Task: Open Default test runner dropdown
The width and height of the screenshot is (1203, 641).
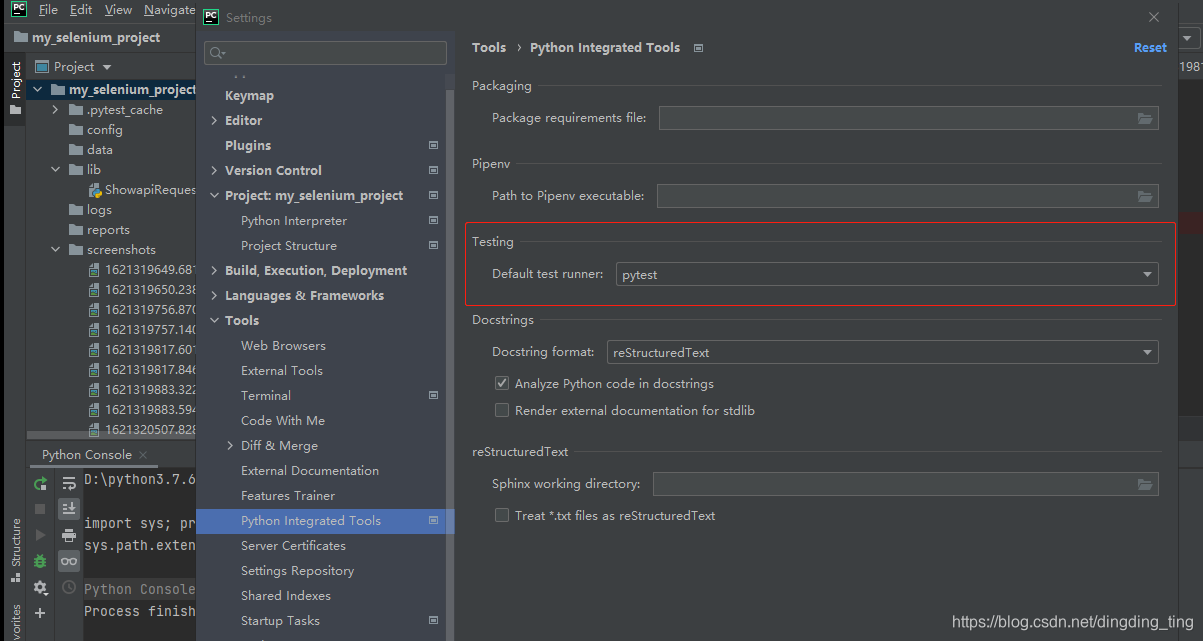Action: pyautogui.click(x=887, y=274)
